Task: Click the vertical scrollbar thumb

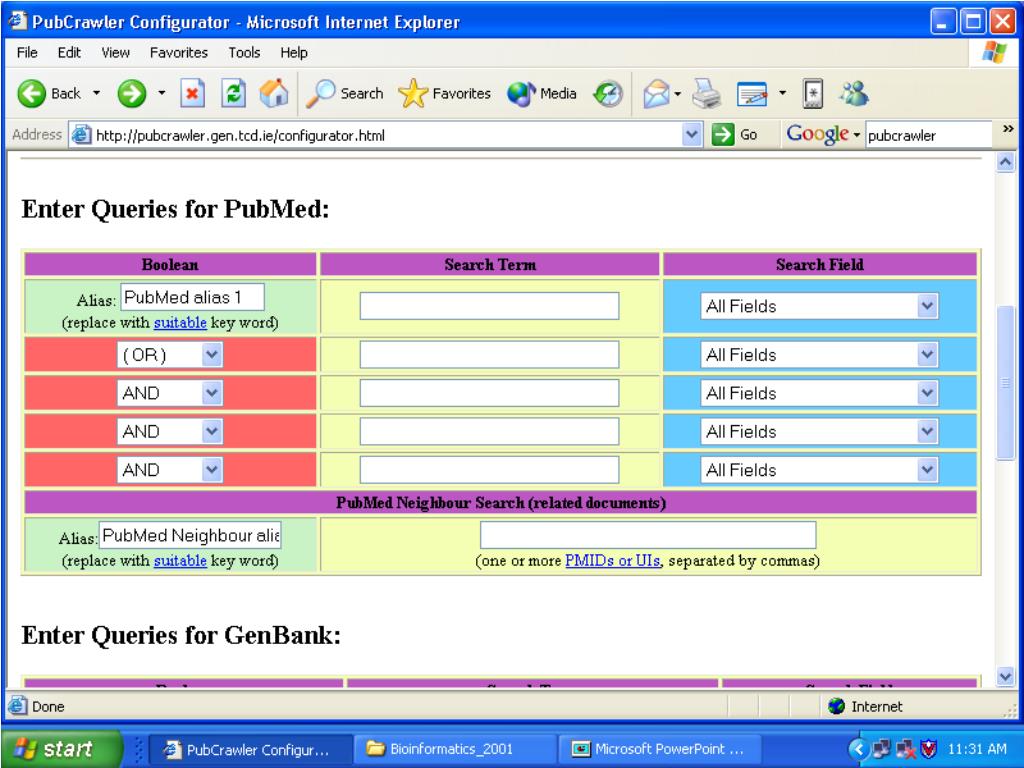Action: click(1006, 384)
